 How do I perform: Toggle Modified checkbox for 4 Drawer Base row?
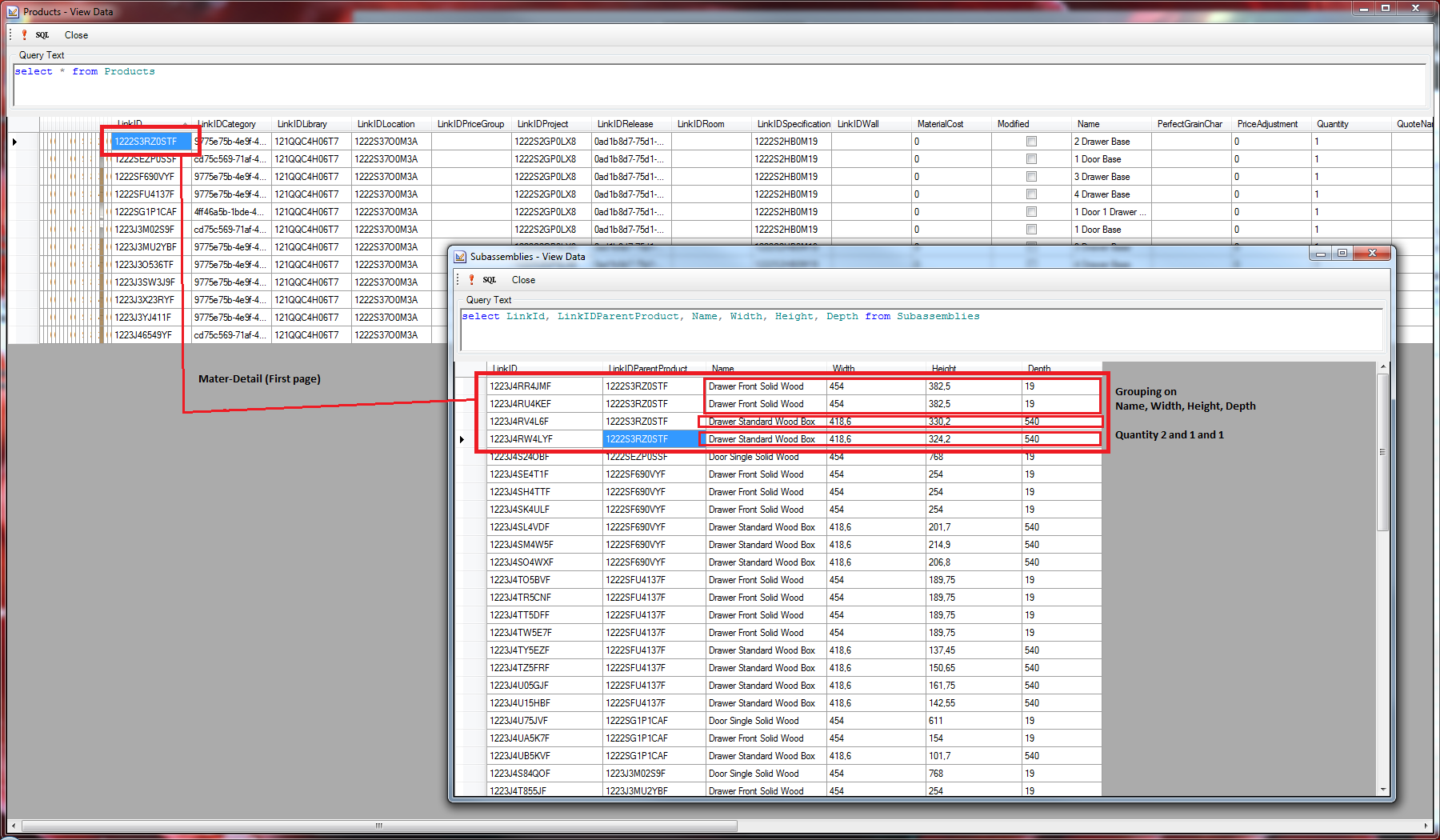pyautogui.click(x=1031, y=194)
